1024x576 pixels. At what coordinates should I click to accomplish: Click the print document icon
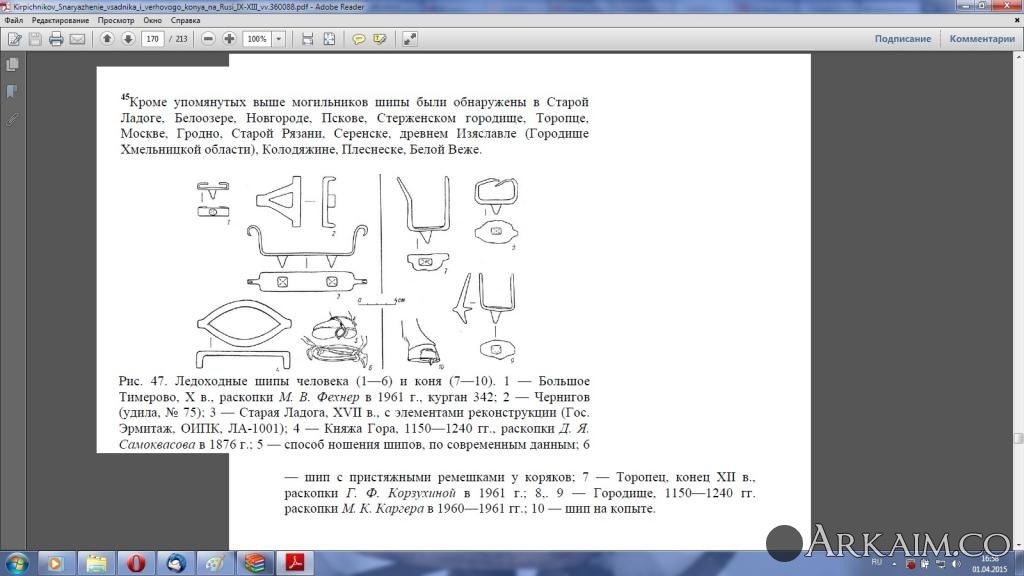[x=56, y=39]
